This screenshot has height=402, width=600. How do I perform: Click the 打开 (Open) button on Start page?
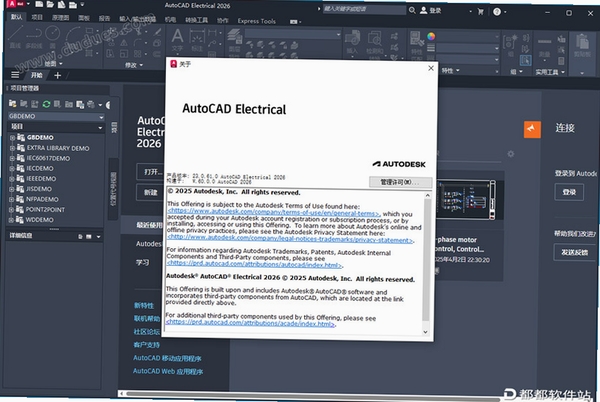coord(151,172)
